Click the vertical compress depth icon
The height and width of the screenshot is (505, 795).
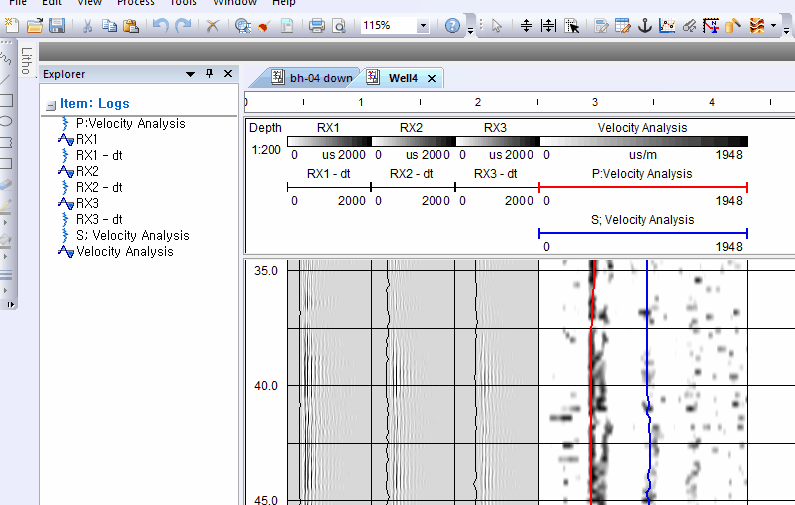coord(526,25)
